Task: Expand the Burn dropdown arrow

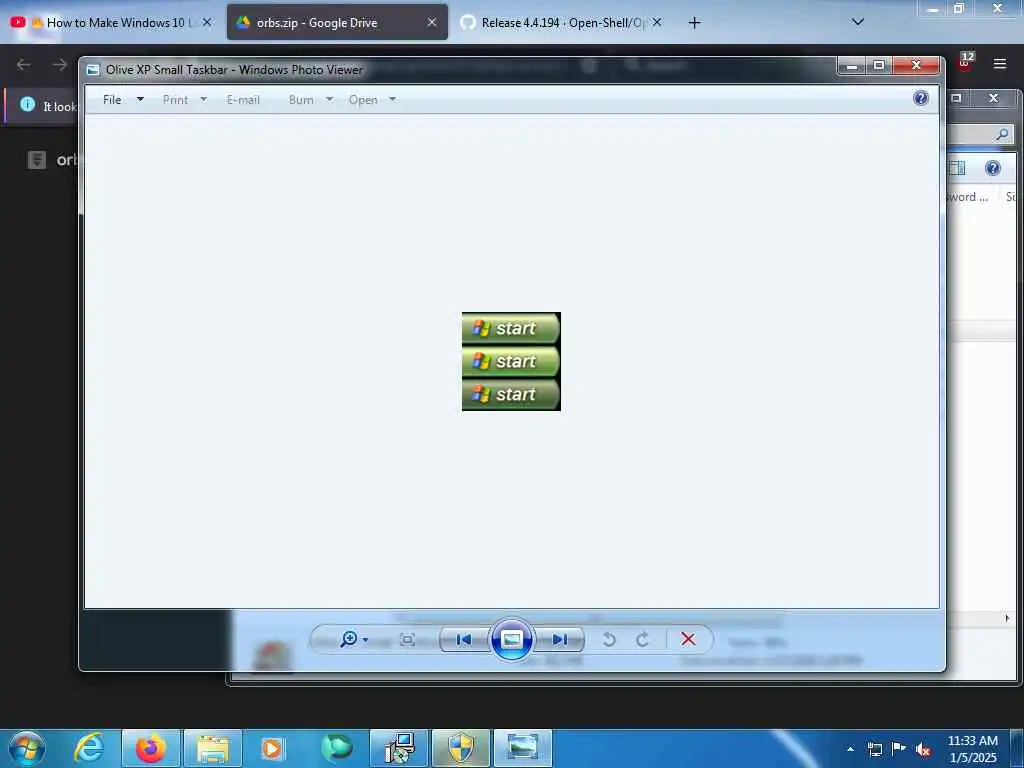Action: [329, 99]
